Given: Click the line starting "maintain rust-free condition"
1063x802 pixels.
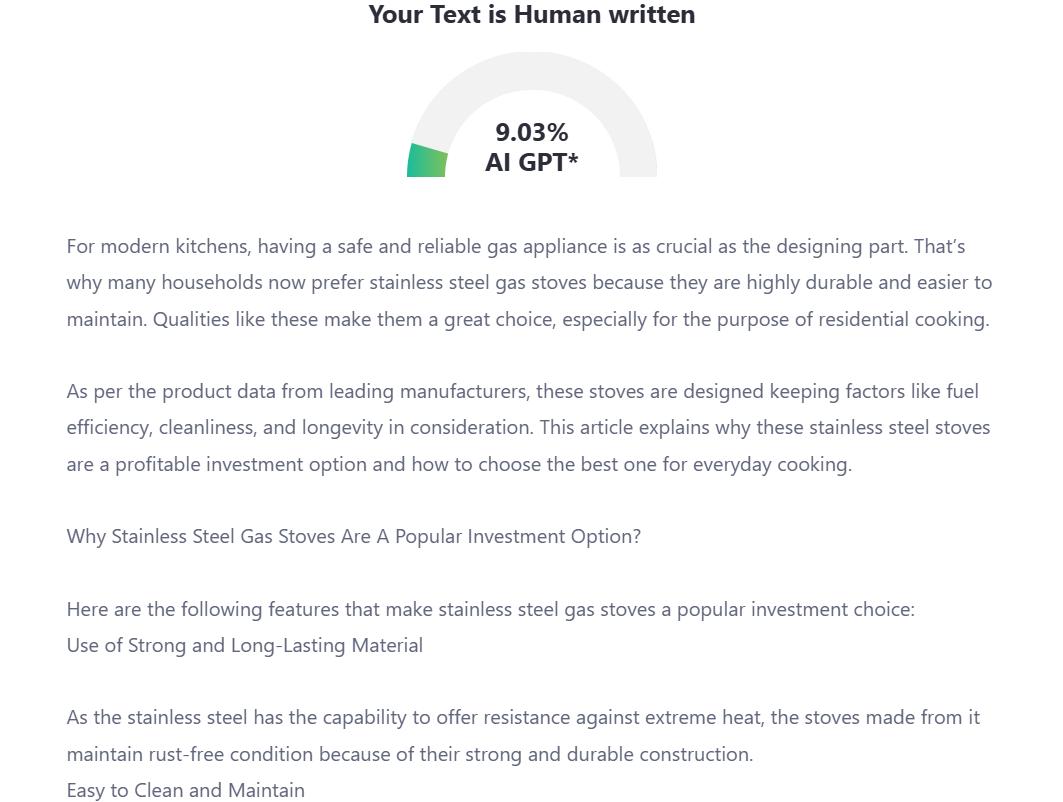Looking at the screenshot, I should 409,755.
